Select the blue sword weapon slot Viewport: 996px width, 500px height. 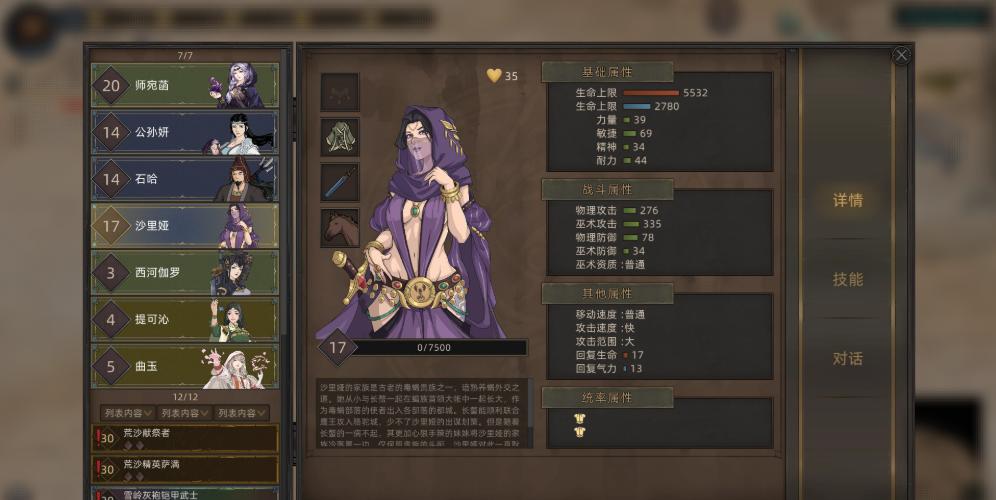point(340,182)
